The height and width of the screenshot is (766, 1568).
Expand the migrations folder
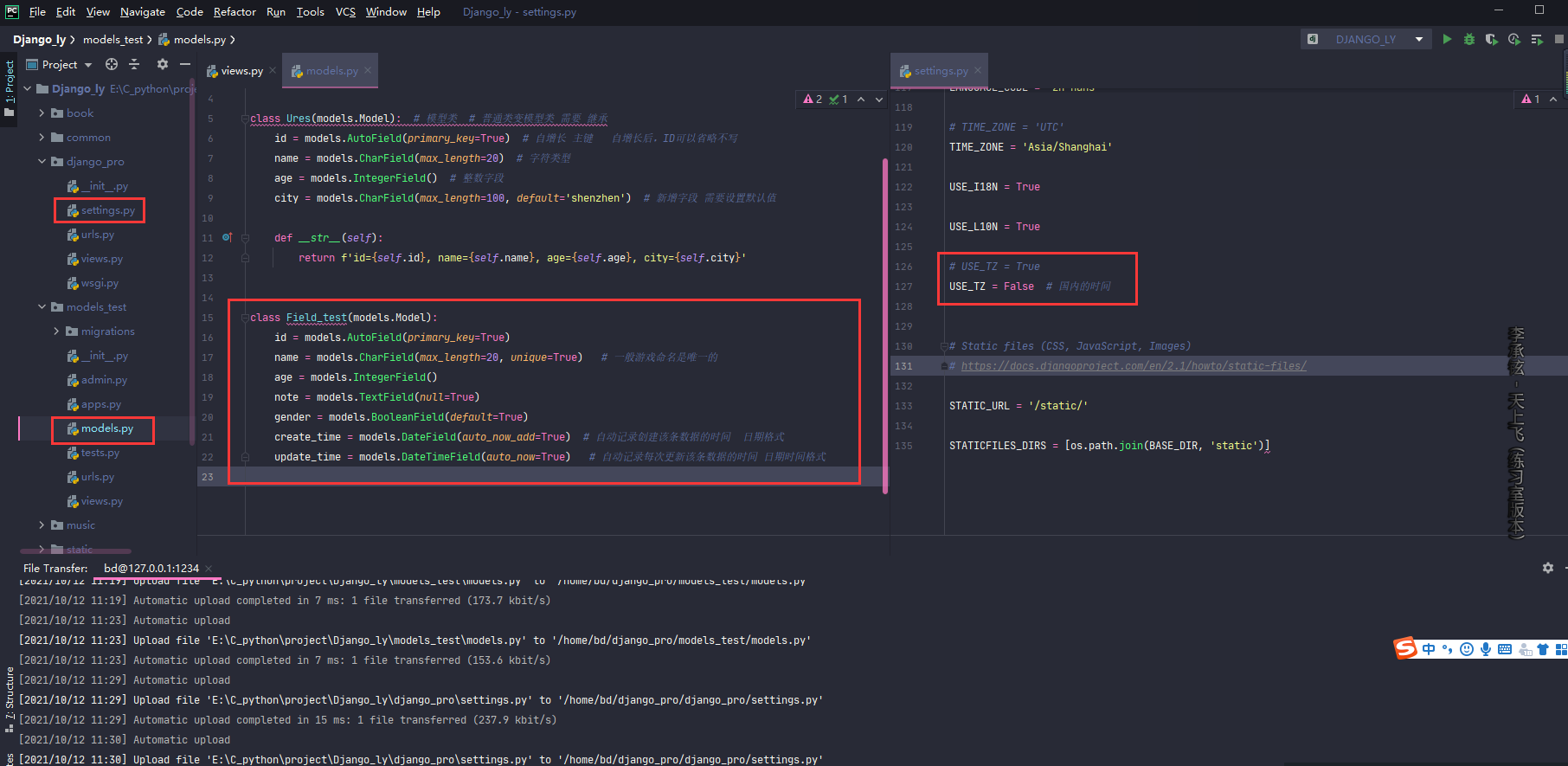click(x=56, y=331)
